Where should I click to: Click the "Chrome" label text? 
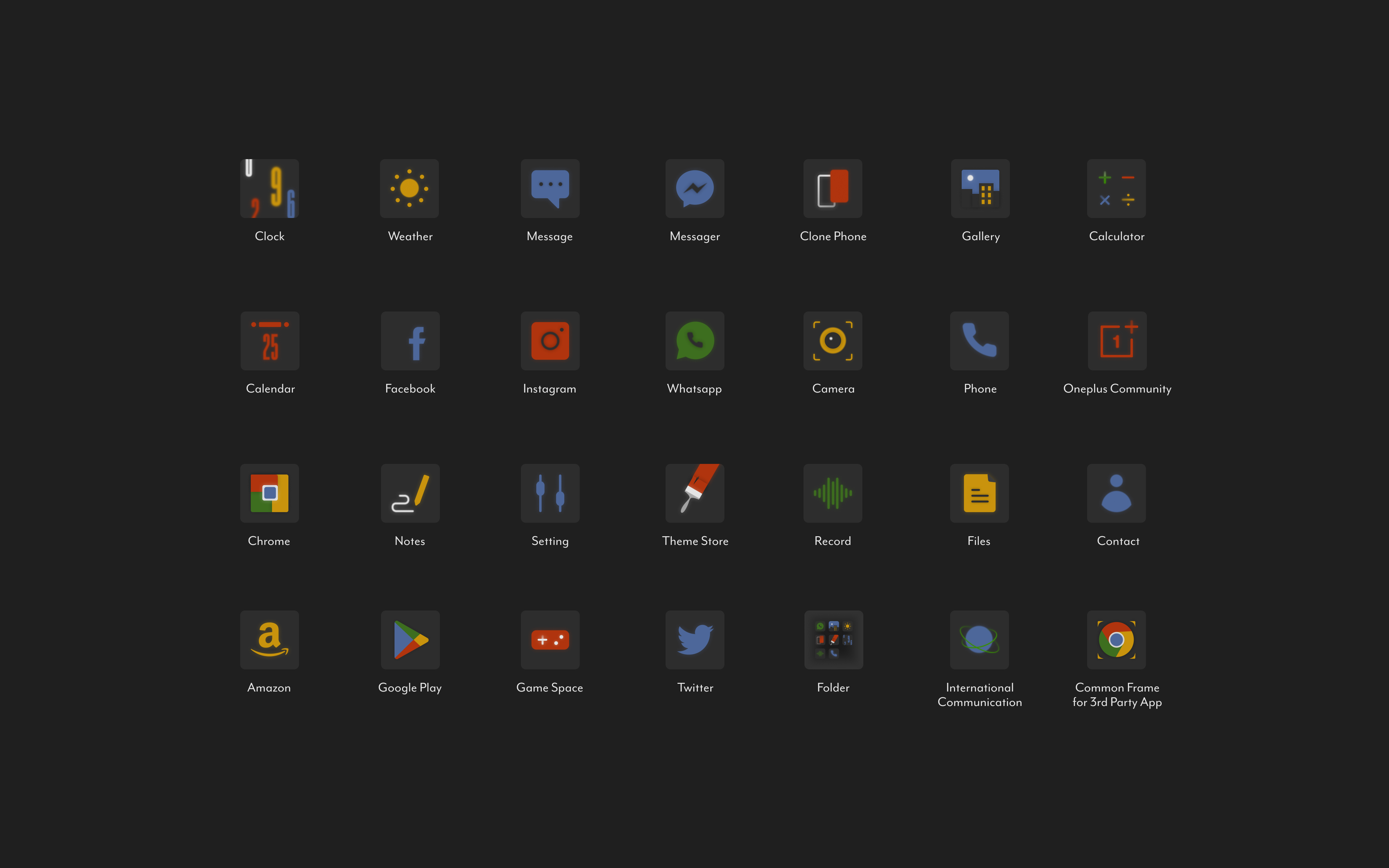pos(268,541)
